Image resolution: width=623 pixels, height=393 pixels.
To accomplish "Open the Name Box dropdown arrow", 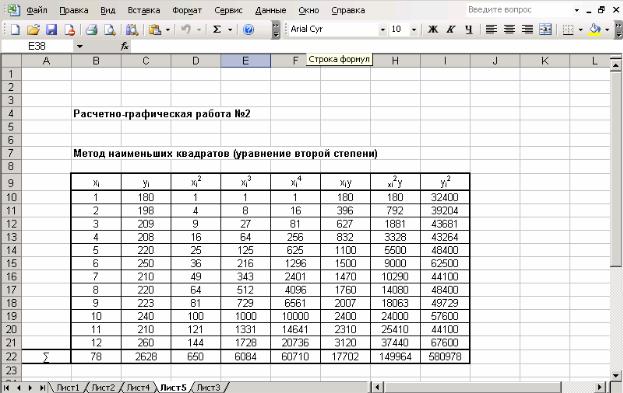I will click(79, 46).
